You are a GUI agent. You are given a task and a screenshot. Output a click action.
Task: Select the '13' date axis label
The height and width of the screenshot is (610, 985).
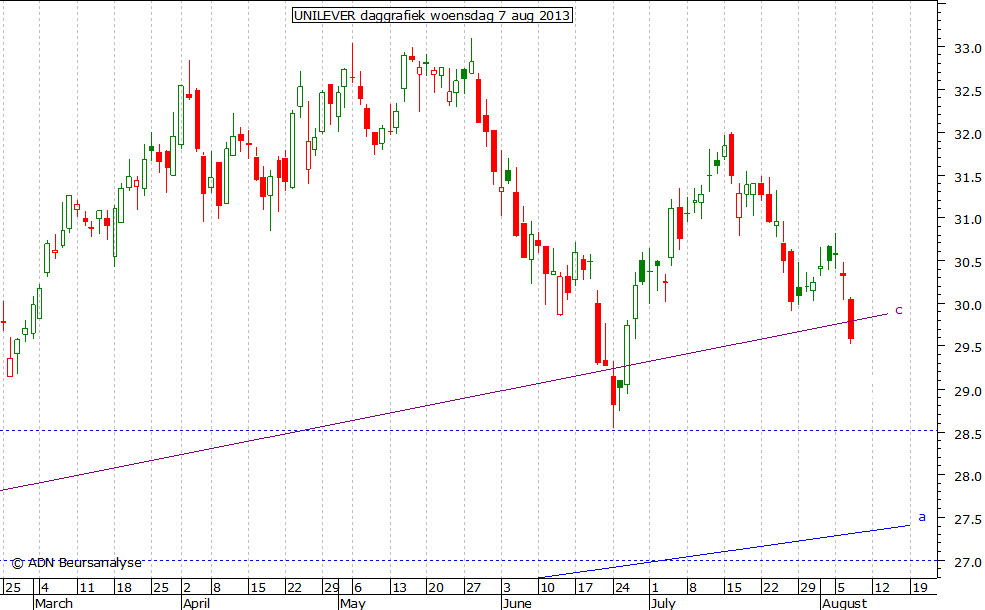399,588
